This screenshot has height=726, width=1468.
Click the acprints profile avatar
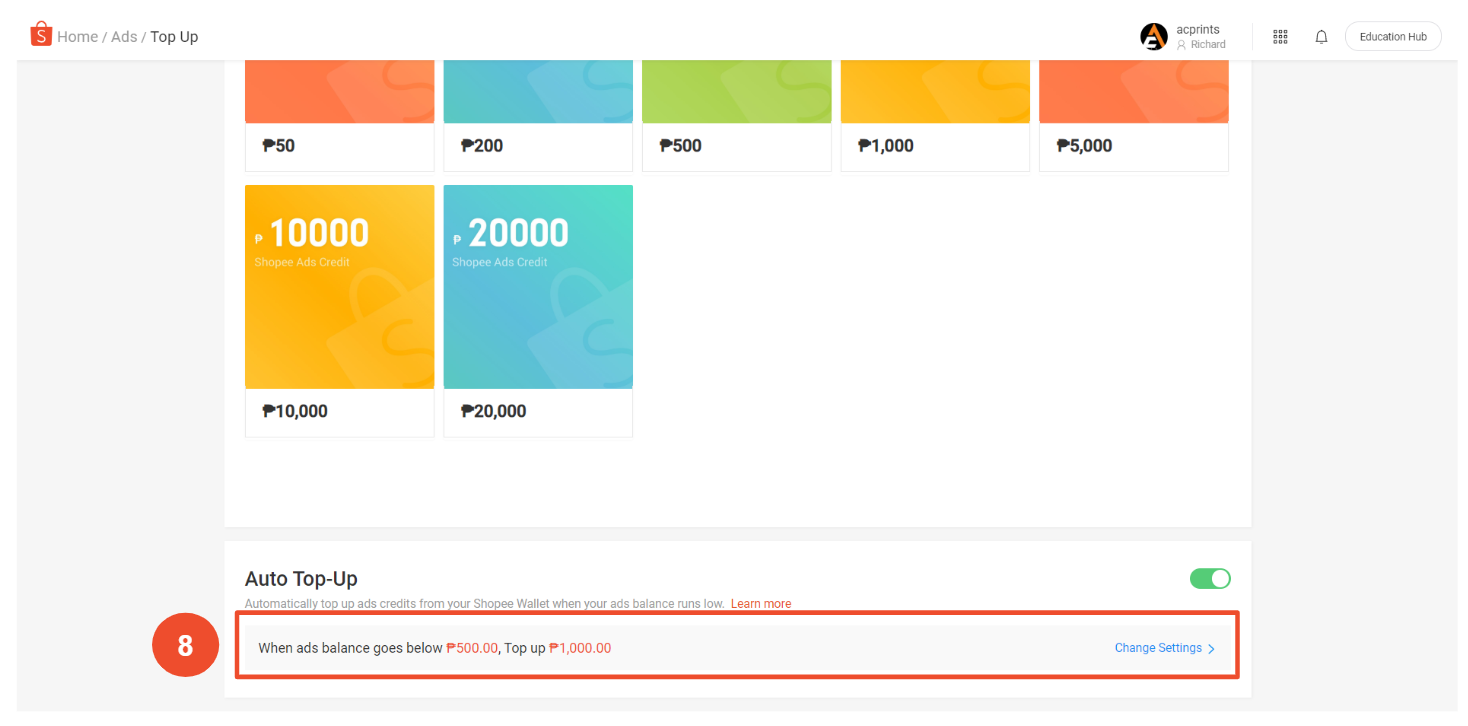tap(1153, 37)
